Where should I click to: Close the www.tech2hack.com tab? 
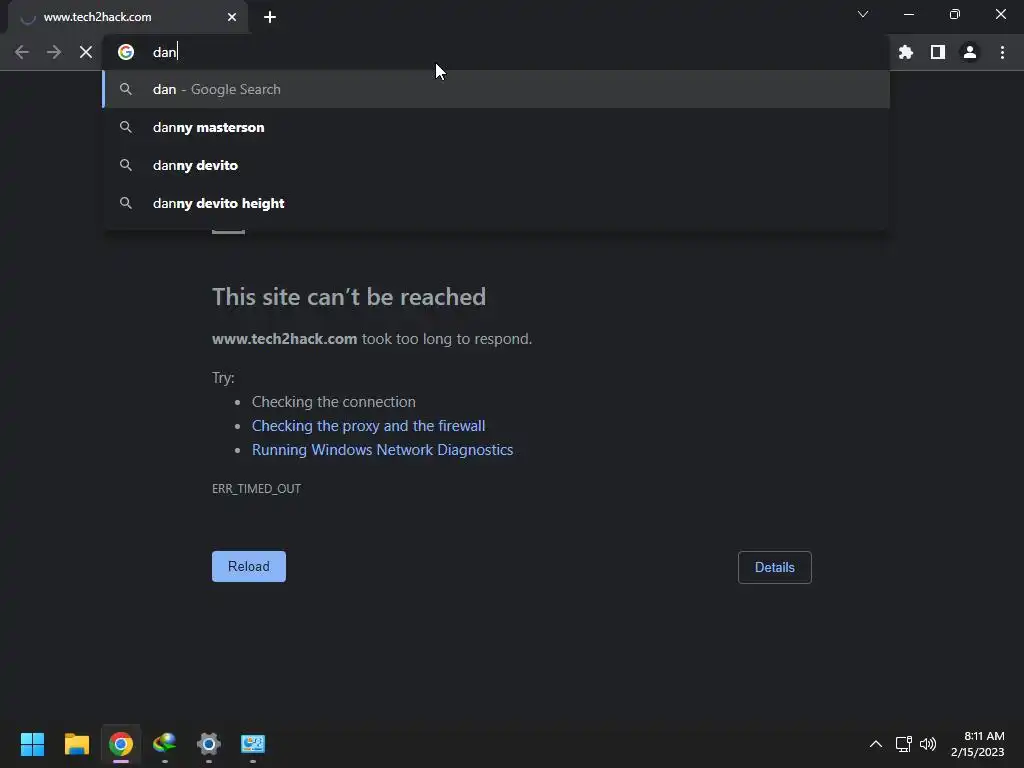coord(232,17)
